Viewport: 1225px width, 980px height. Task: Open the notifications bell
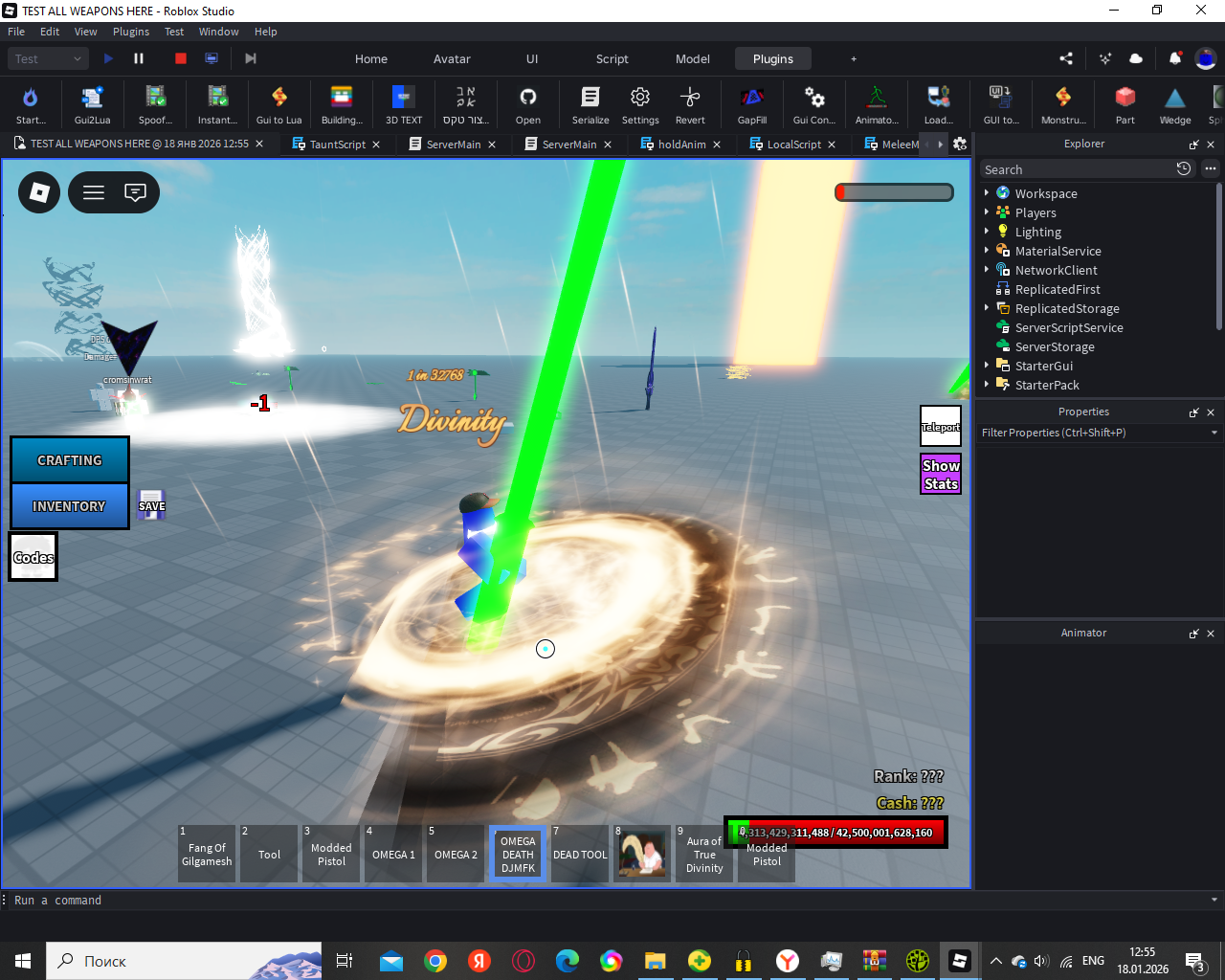click(x=1175, y=58)
